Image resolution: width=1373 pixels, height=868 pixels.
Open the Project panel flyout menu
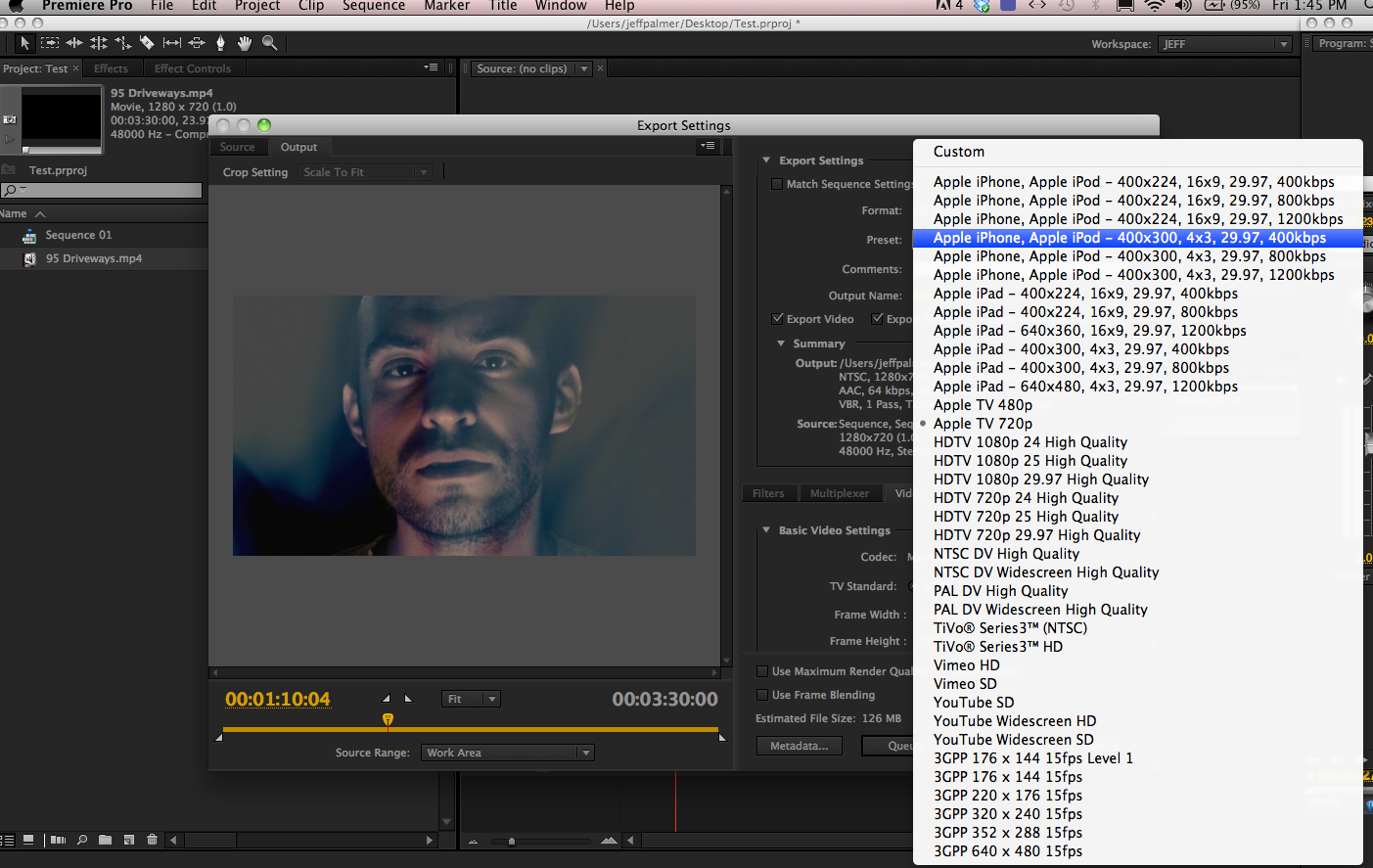431,68
